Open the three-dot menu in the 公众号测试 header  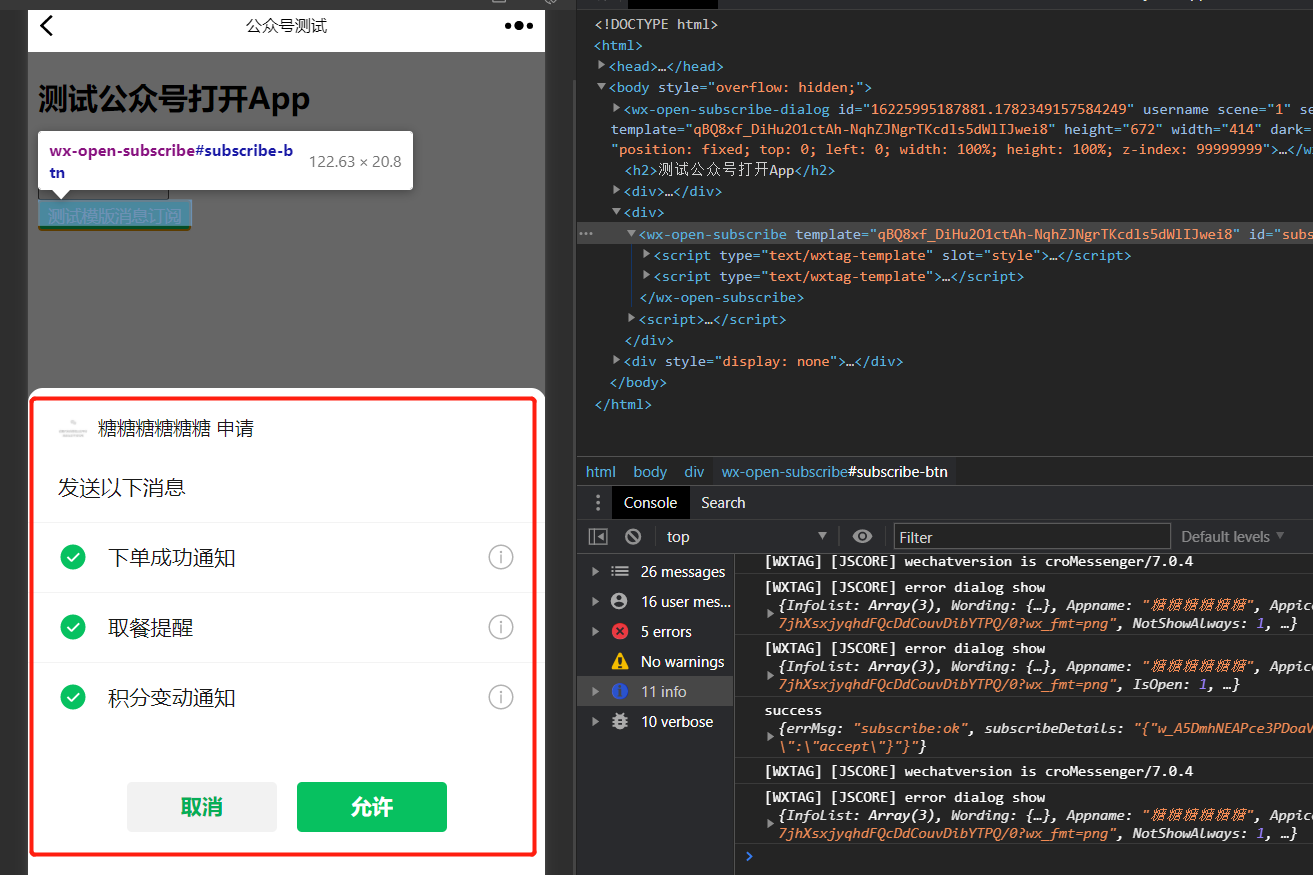pyautogui.click(x=518, y=26)
